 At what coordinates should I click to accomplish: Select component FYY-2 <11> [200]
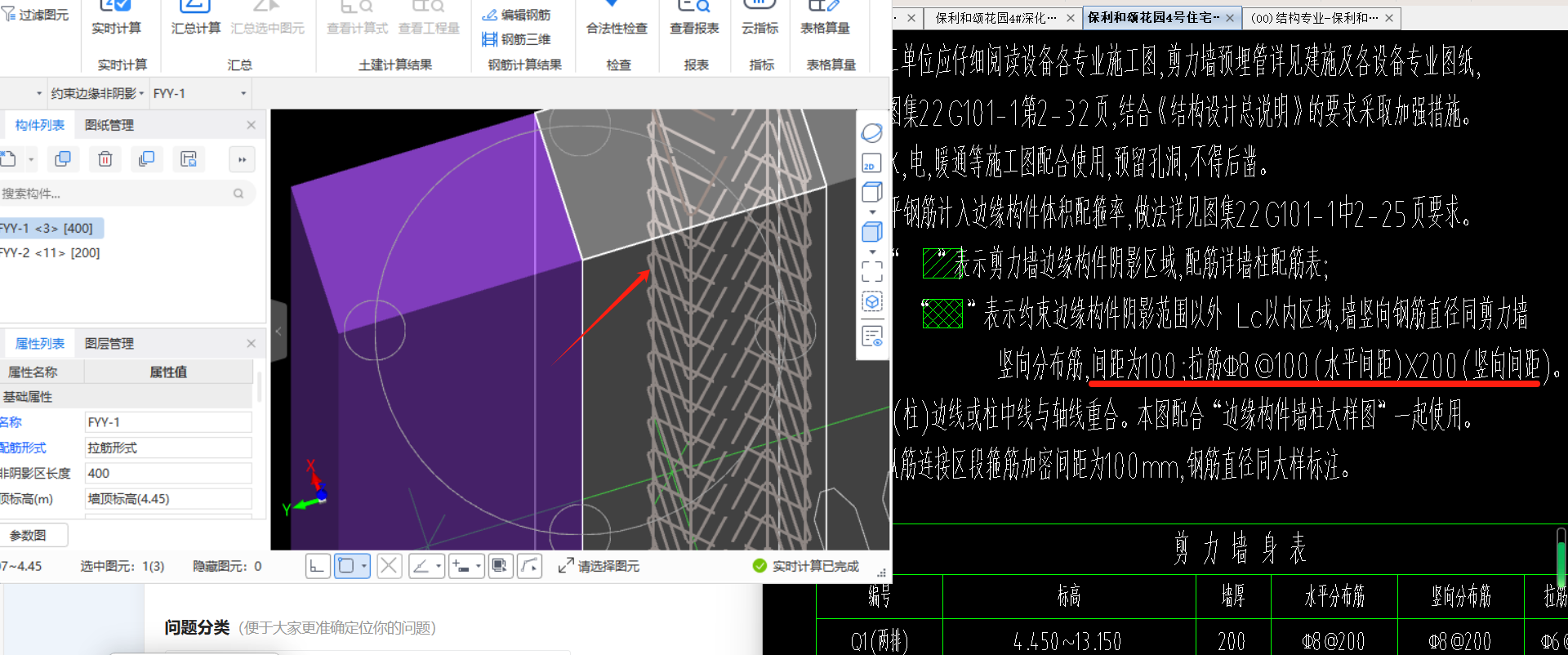(x=51, y=253)
